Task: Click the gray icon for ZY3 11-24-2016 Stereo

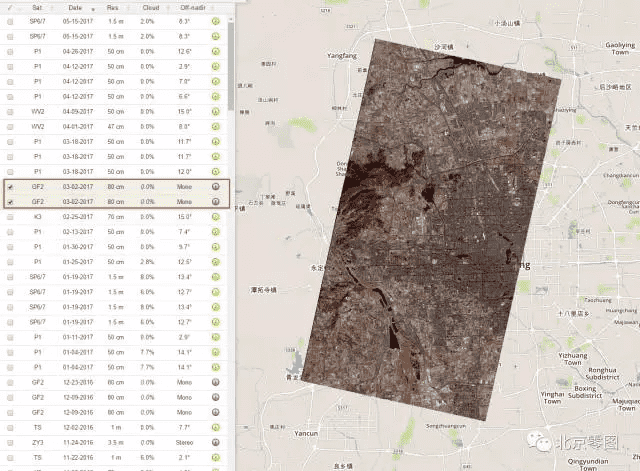Action: (216, 442)
